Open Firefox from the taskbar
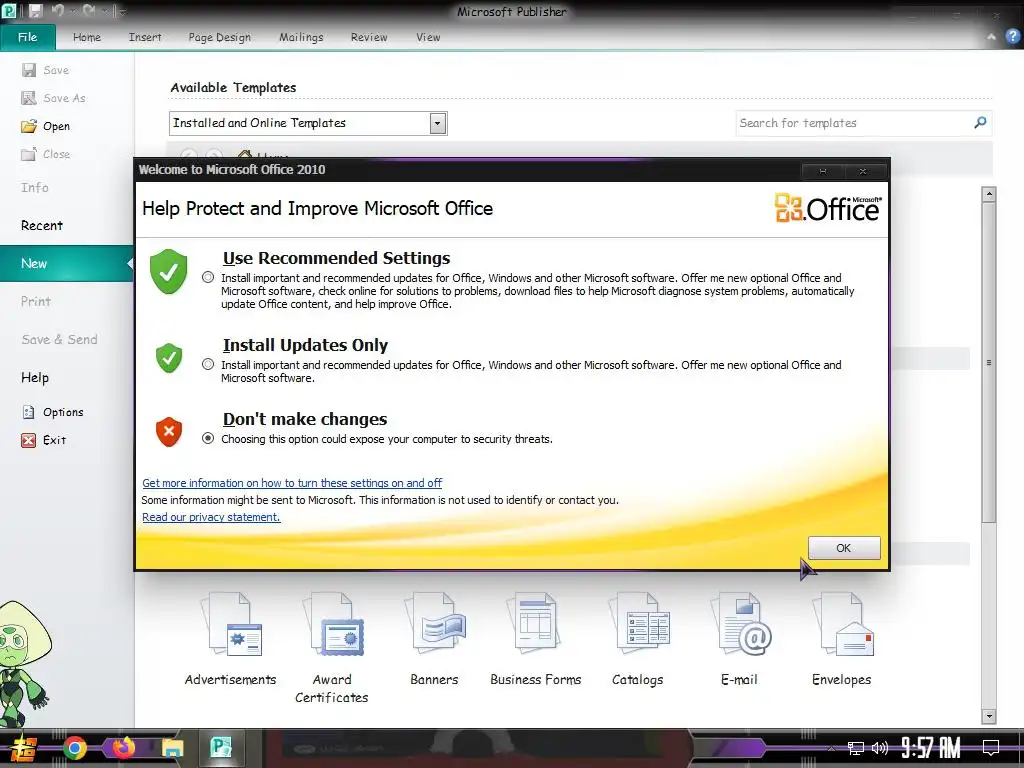 point(123,748)
